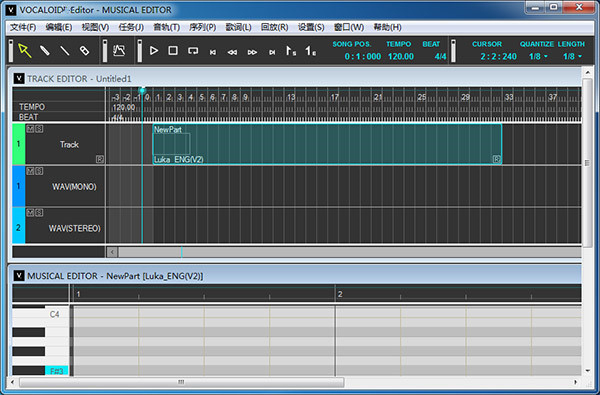
Task: Open the 视图(V) menu
Action: point(95,27)
